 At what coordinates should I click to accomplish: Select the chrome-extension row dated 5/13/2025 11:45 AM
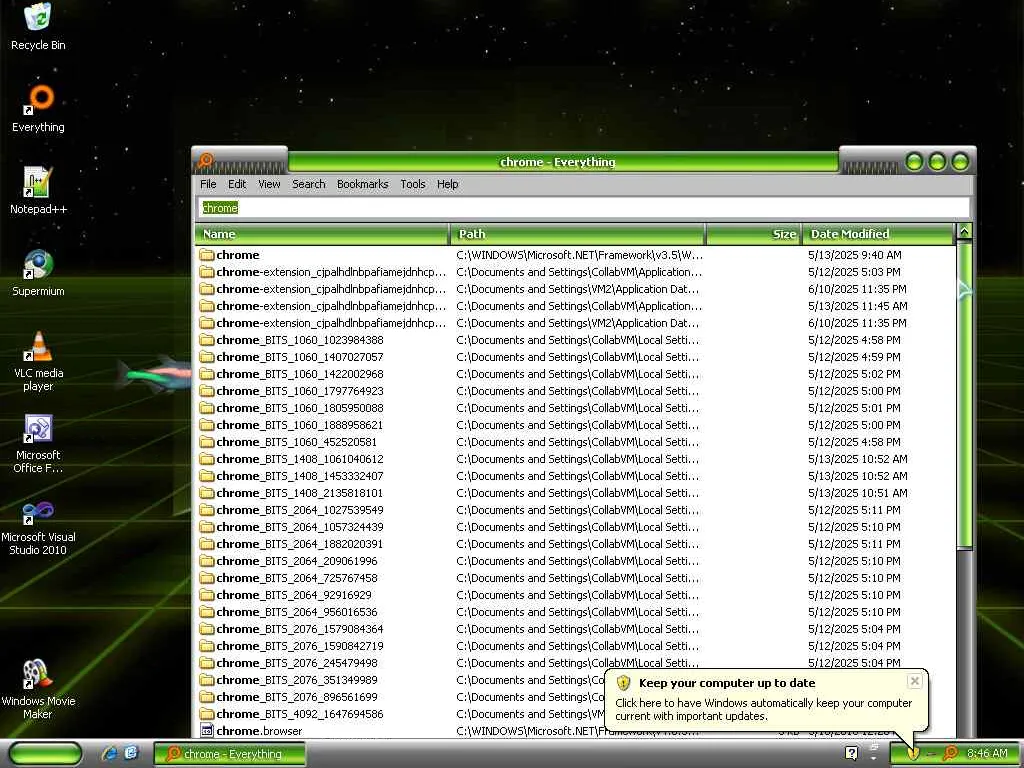click(575, 306)
